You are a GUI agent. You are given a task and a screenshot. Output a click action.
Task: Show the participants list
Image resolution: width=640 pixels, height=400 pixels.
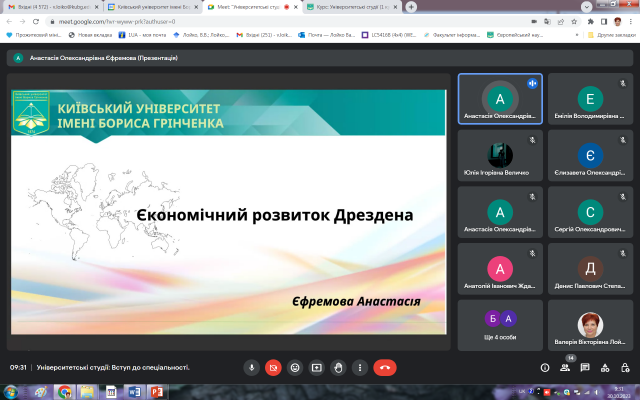(566, 367)
